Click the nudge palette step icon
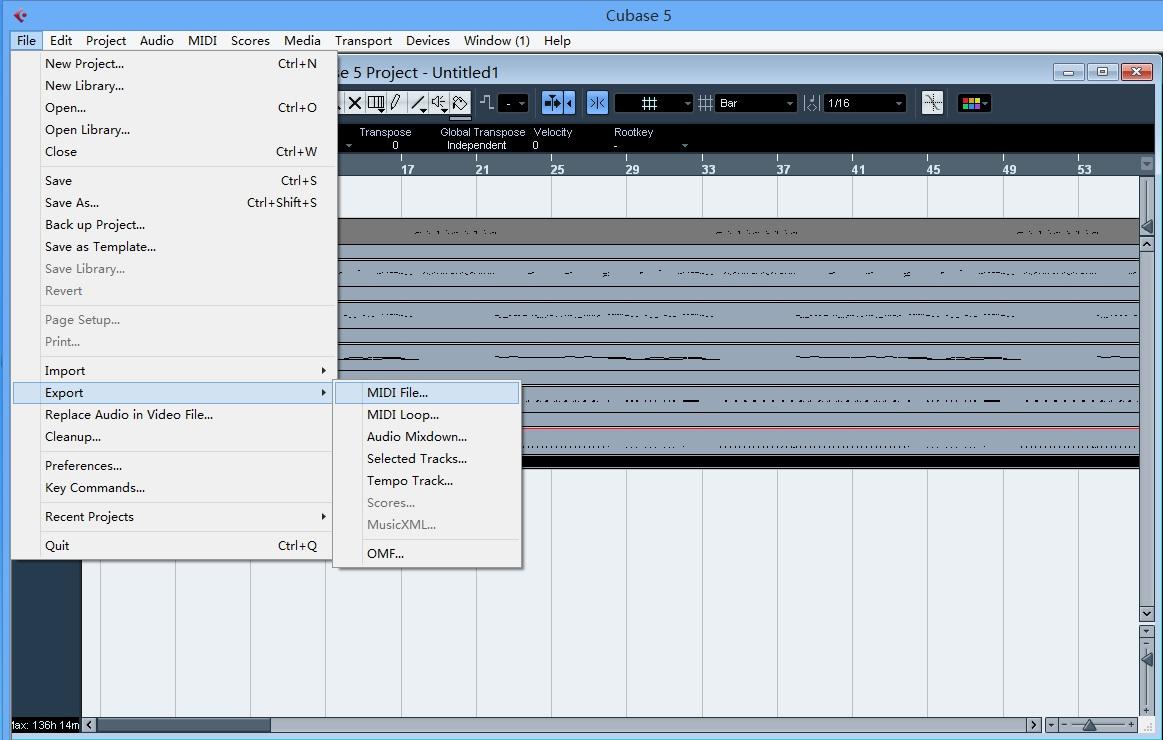Screen dimensions: 1163x740 tap(487, 101)
